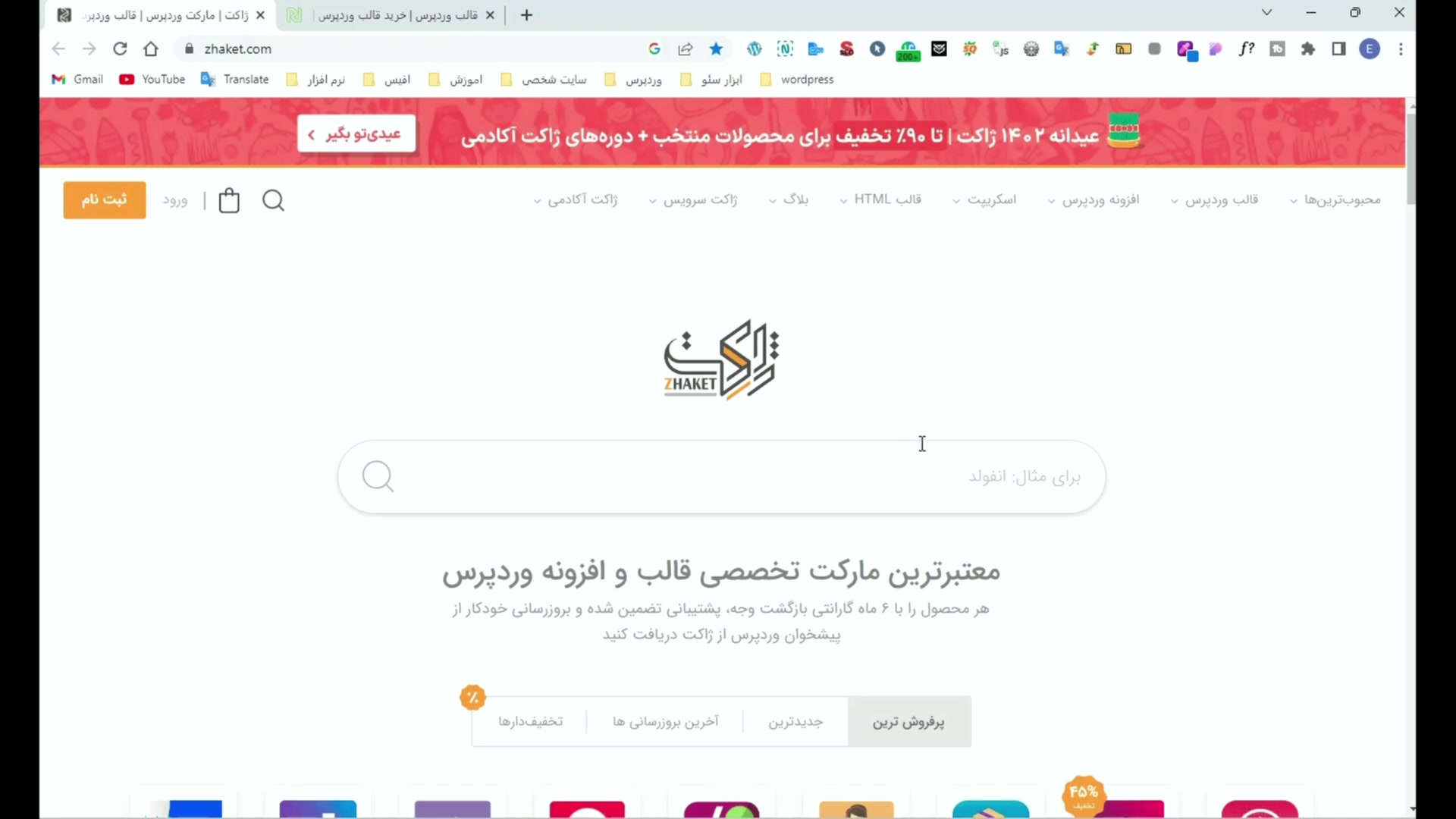1456x819 pixels.
Task: Click the bookmark star icon in address bar
Action: [716, 49]
